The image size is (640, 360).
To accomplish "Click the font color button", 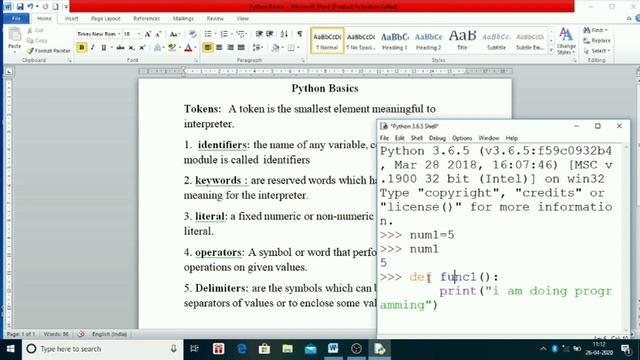I will (x=188, y=48).
